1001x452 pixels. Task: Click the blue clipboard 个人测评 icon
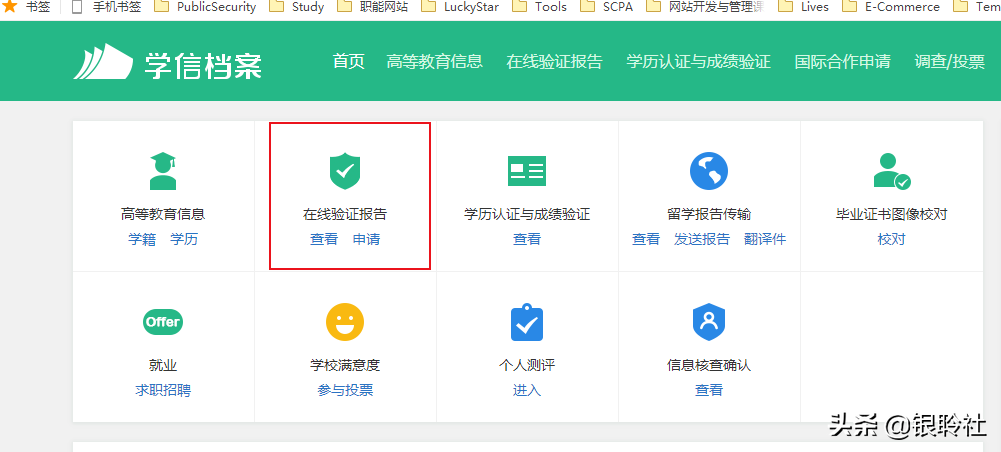tap(527, 322)
